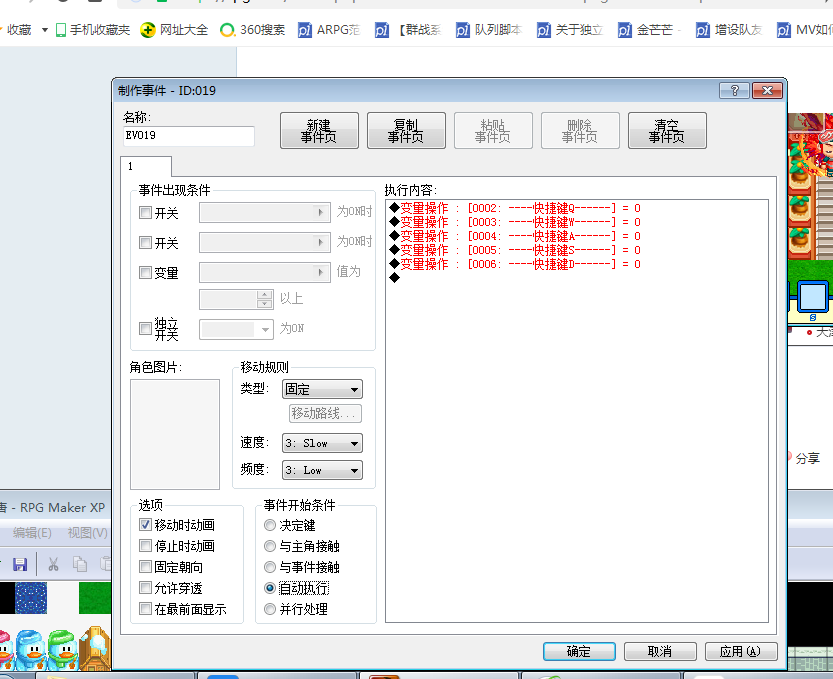Select the 自动执行 start condition
833x679 pixels.
point(270,588)
